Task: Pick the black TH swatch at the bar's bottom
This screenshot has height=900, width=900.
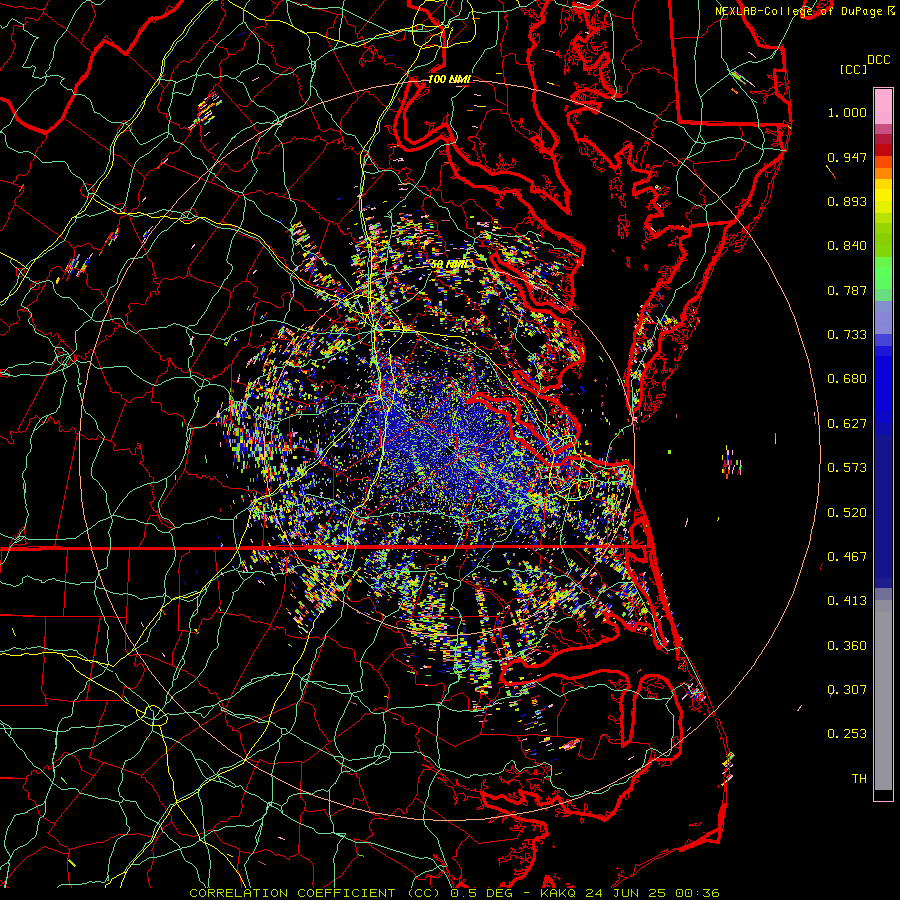Action: 883,794
